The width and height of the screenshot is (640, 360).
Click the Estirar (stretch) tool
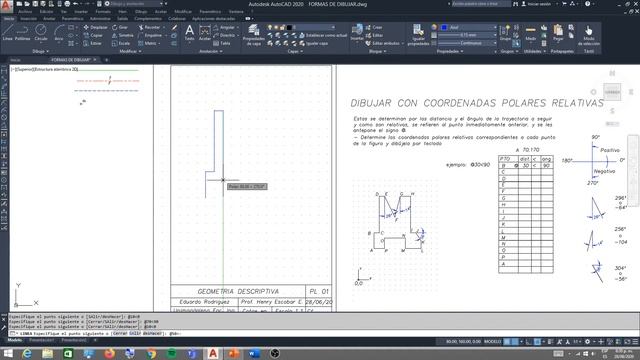coord(93,43)
